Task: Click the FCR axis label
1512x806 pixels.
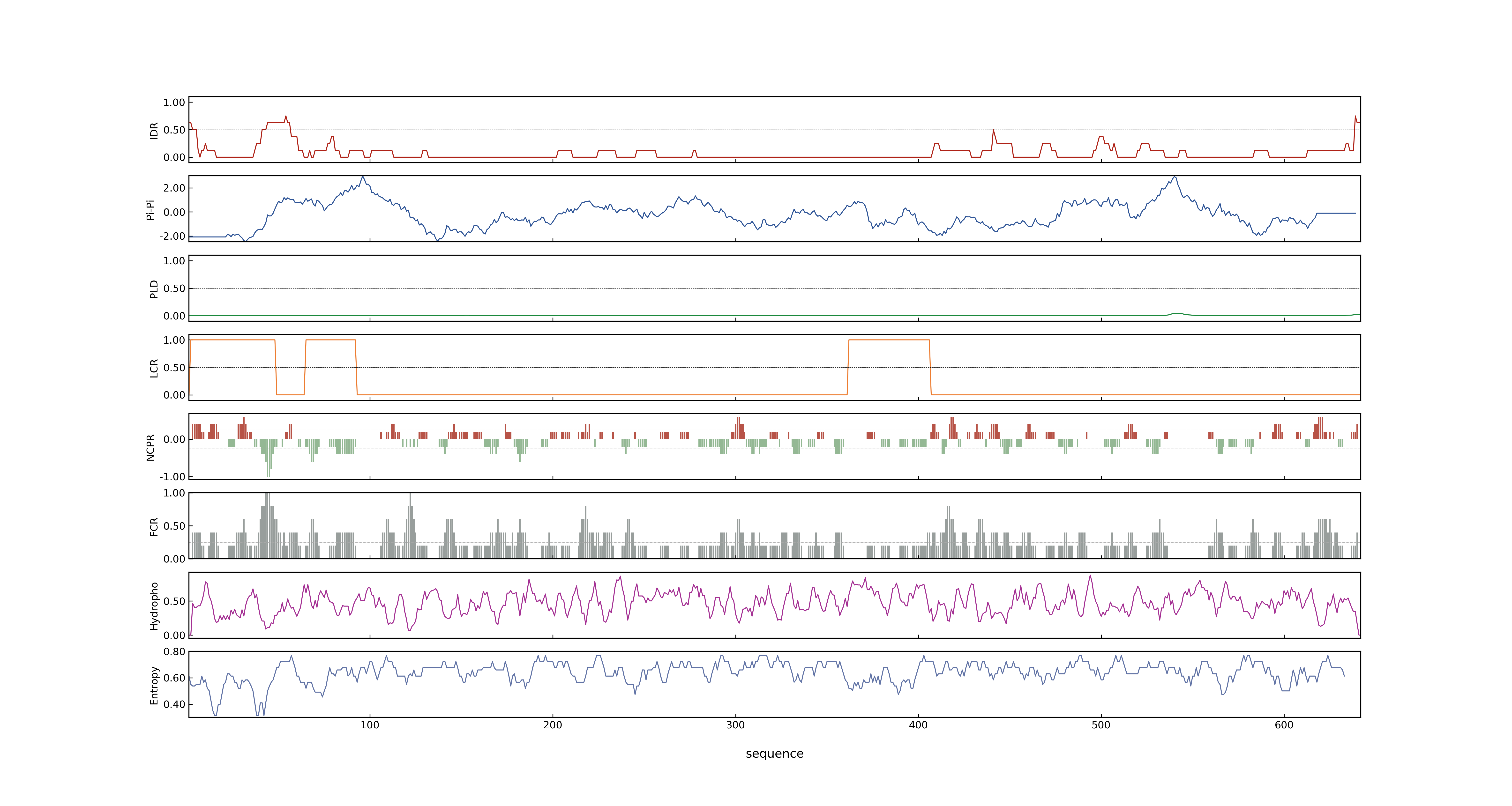Action: coord(154,526)
